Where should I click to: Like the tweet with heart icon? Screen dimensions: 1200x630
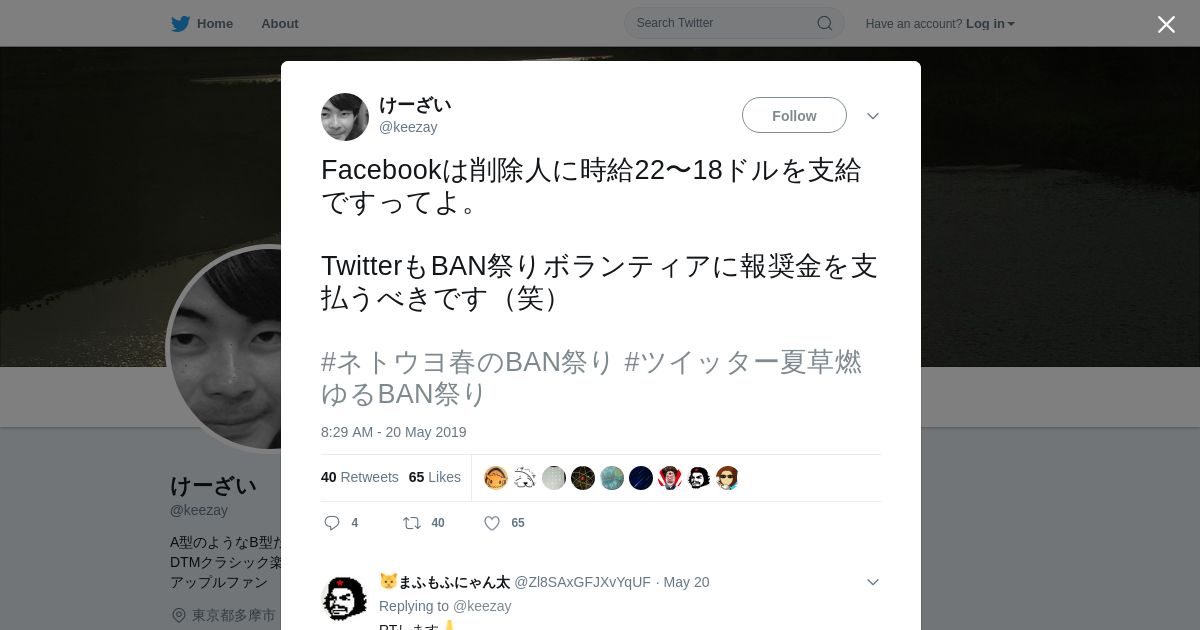[x=492, y=523]
